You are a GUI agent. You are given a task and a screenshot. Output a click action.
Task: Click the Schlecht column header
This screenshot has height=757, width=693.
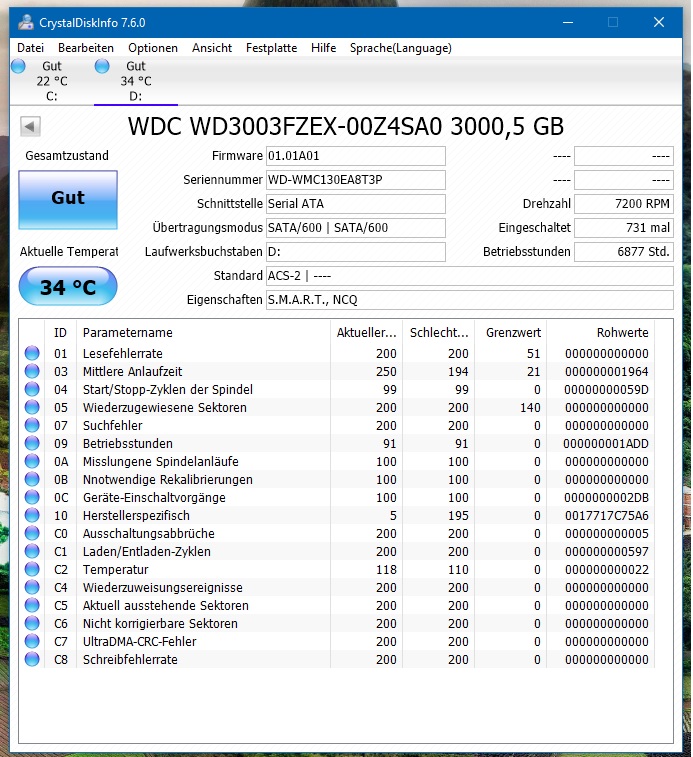click(x=438, y=332)
